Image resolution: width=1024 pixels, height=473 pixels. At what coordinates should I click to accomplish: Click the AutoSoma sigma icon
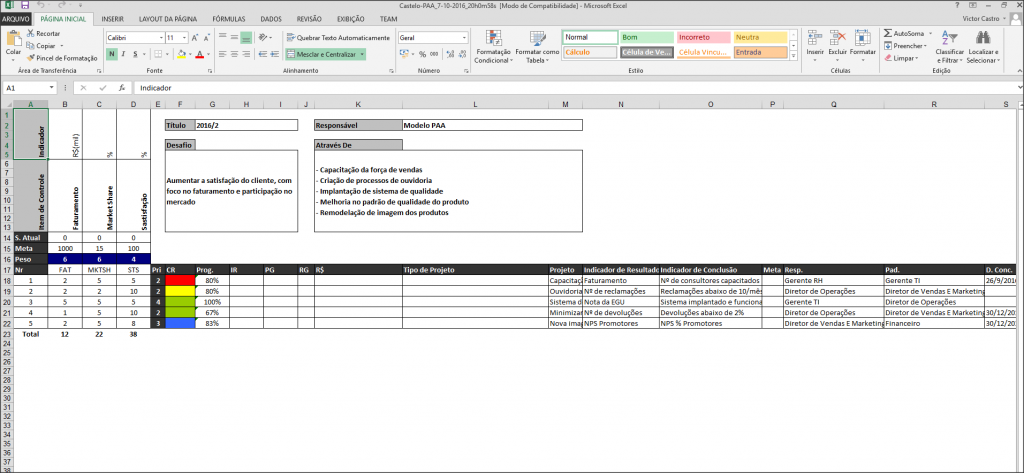point(889,33)
